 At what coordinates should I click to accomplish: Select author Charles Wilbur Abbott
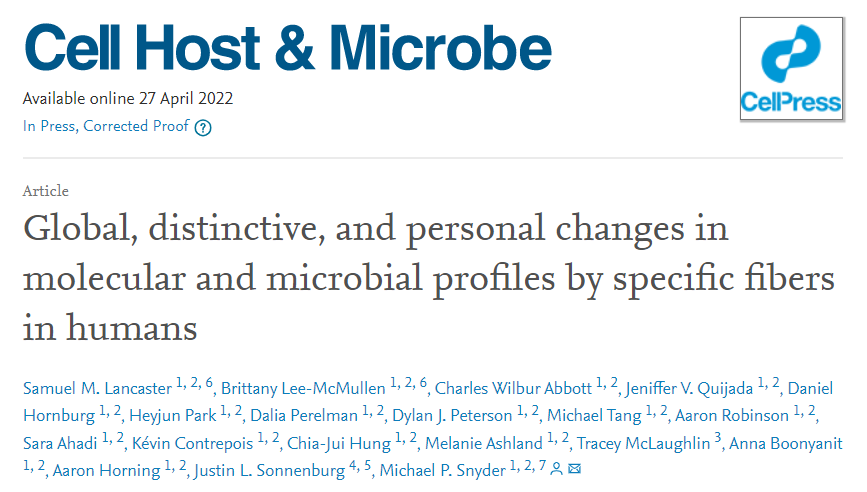click(x=513, y=388)
